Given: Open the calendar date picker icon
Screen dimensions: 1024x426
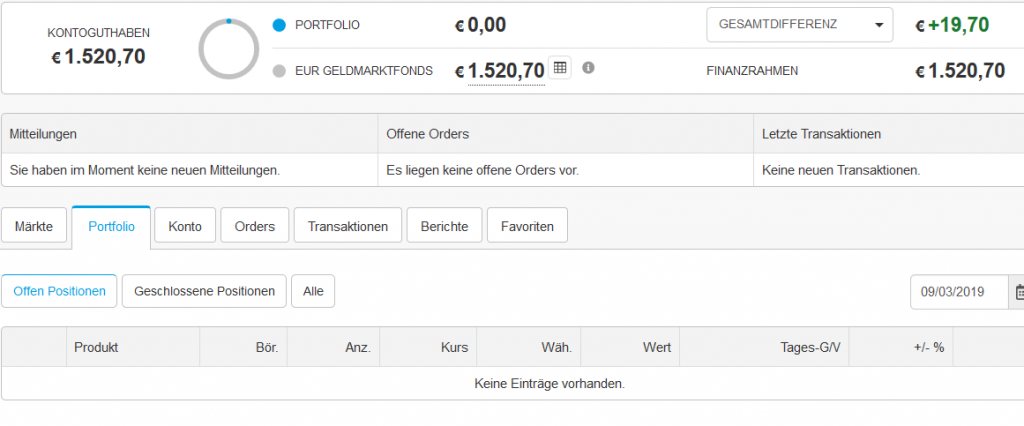Looking at the screenshot, I should (1019, 292).
